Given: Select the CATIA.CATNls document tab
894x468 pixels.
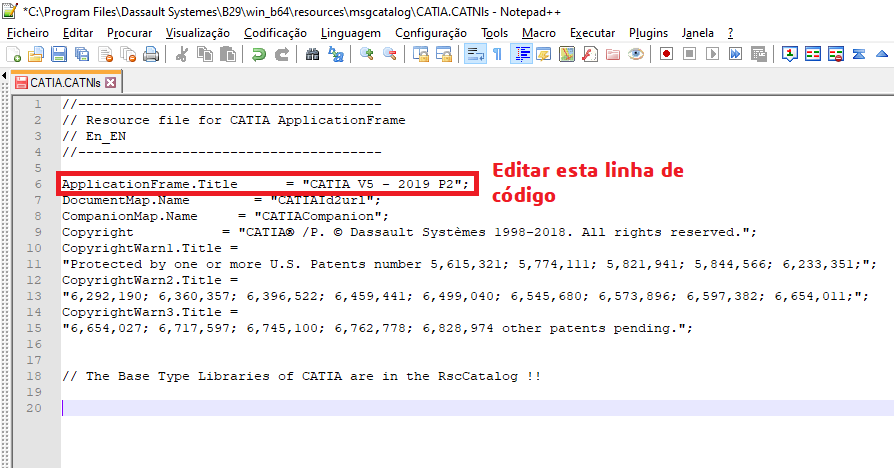Looking at the screenshot, I should pyautogui.click(x=64, y=82).
